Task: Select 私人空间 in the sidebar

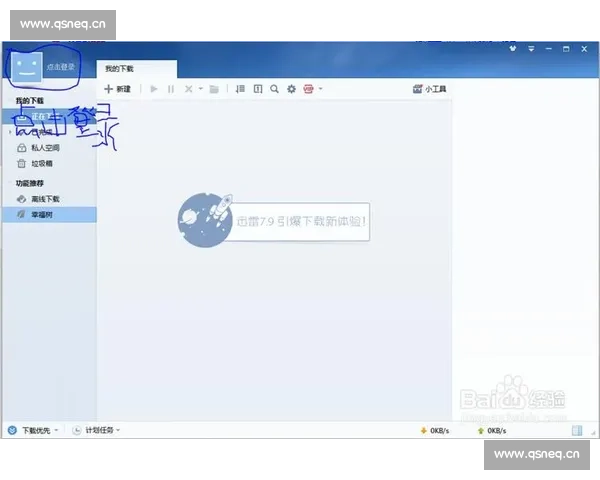Action: pyautogui.click(x=45, y=147)
